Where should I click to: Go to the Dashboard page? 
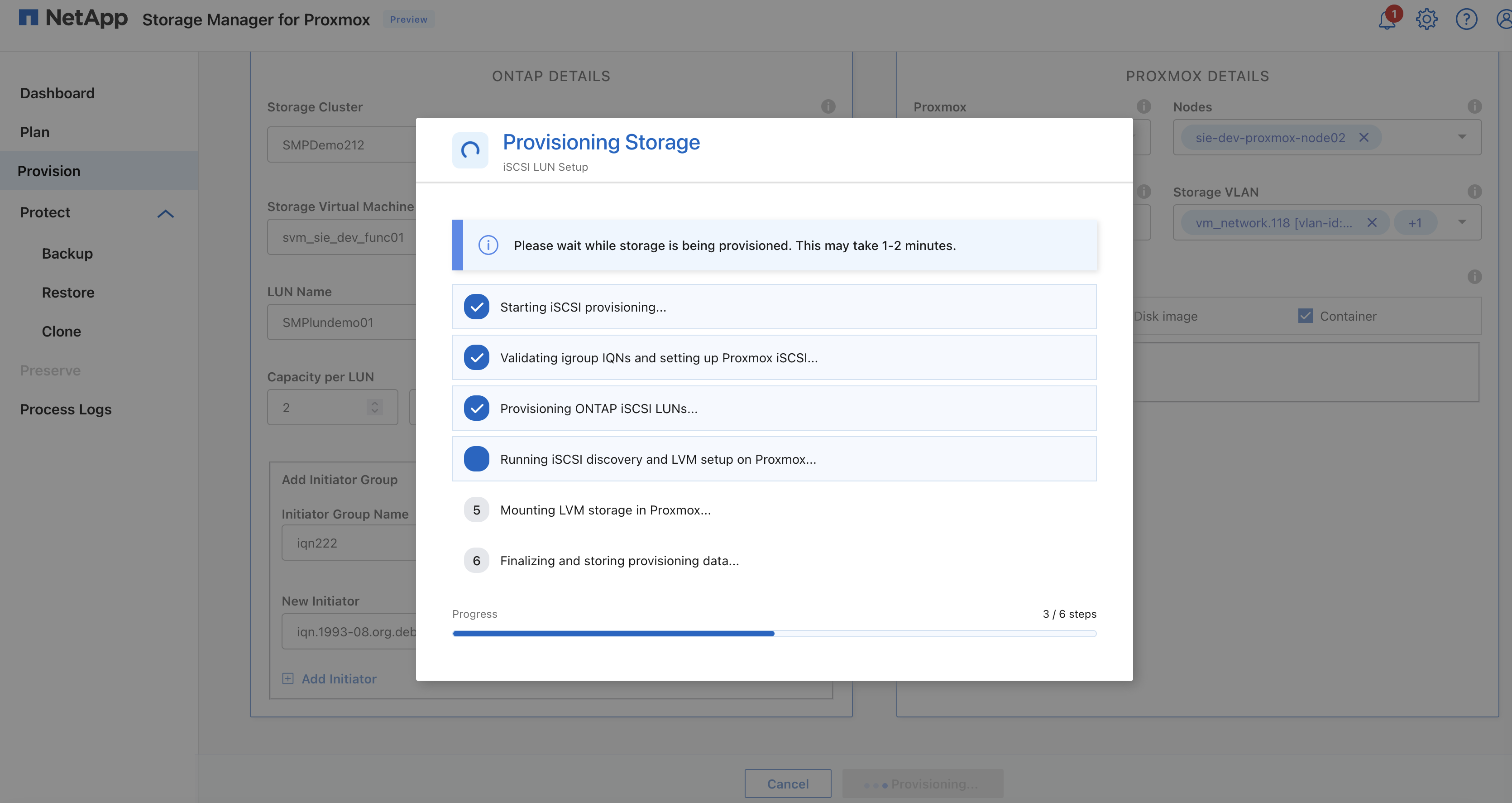pos(57,93)
